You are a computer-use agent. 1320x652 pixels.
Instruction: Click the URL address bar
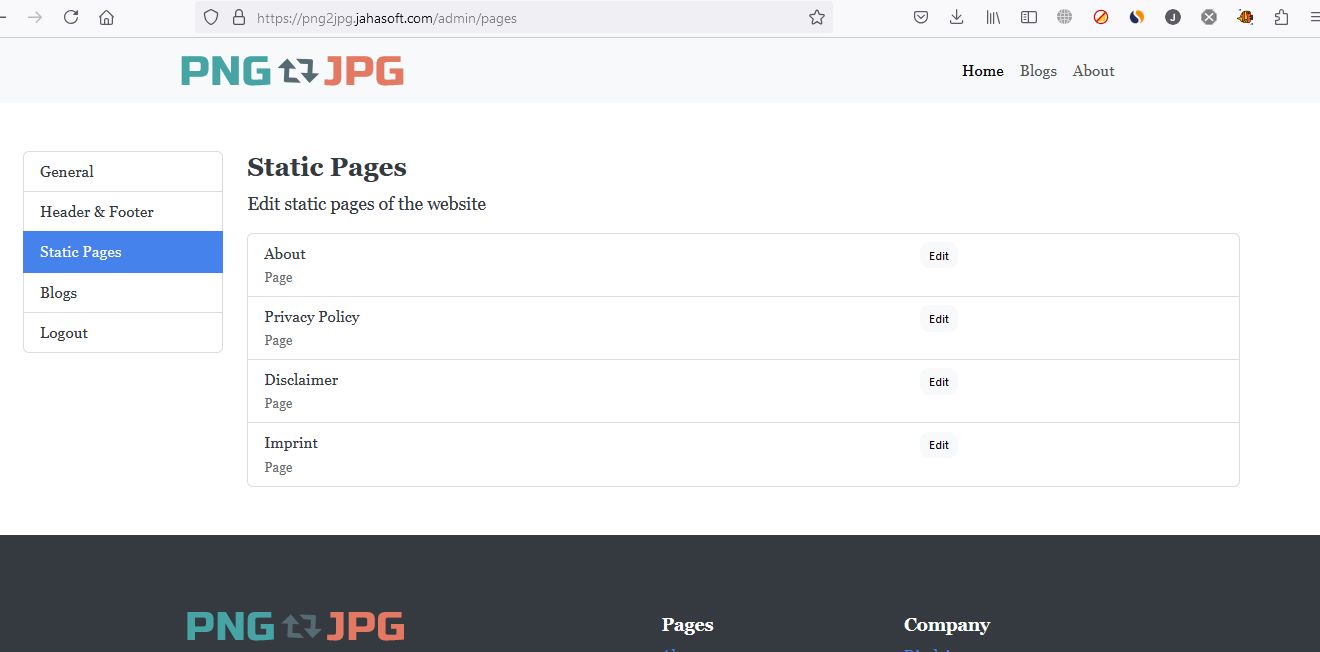click(x=520, y=17)
